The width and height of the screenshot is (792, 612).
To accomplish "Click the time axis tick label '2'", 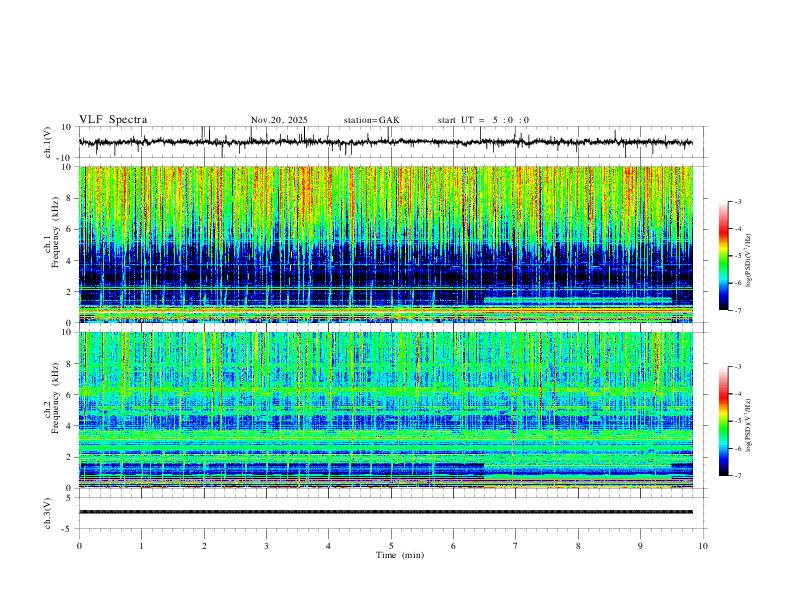I will point(204,546).
